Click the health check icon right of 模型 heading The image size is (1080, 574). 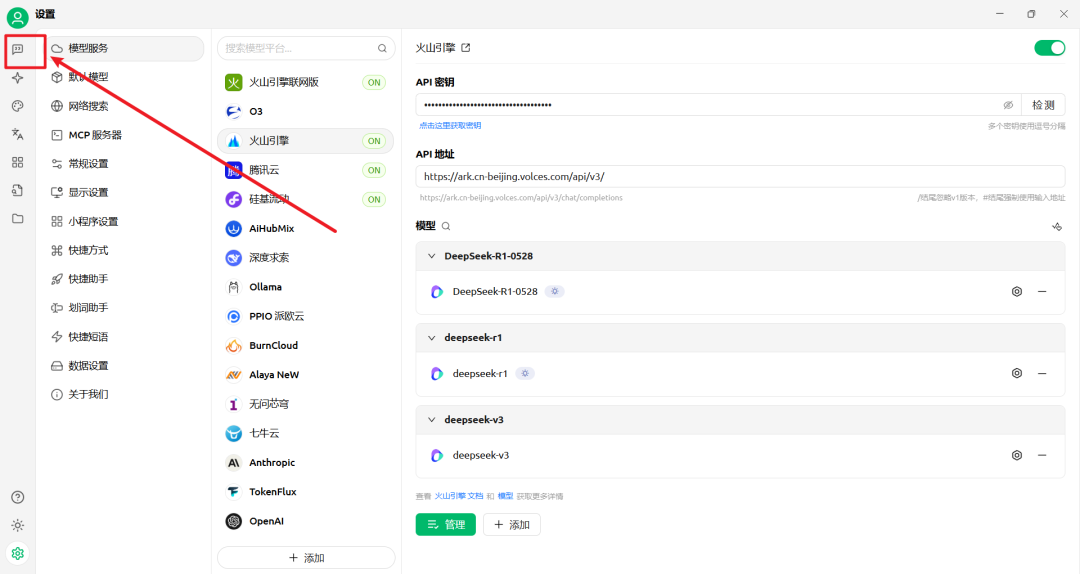(1057, 227)
